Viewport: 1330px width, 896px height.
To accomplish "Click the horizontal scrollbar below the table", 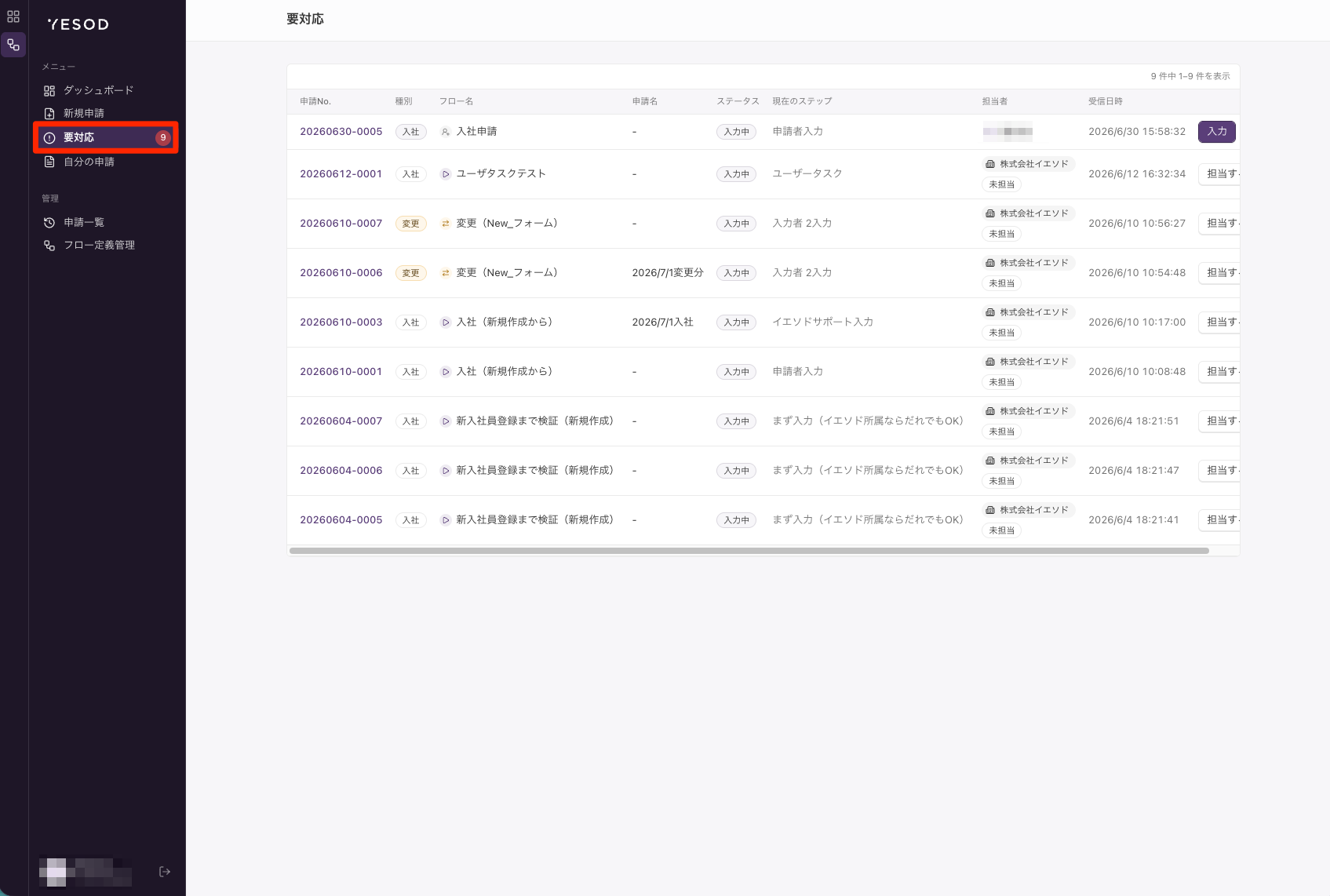I will point(749,551).
